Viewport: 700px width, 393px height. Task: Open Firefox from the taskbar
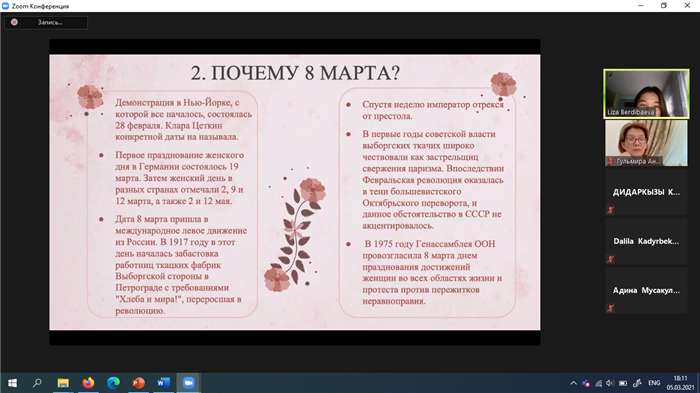tap(88, 383)
